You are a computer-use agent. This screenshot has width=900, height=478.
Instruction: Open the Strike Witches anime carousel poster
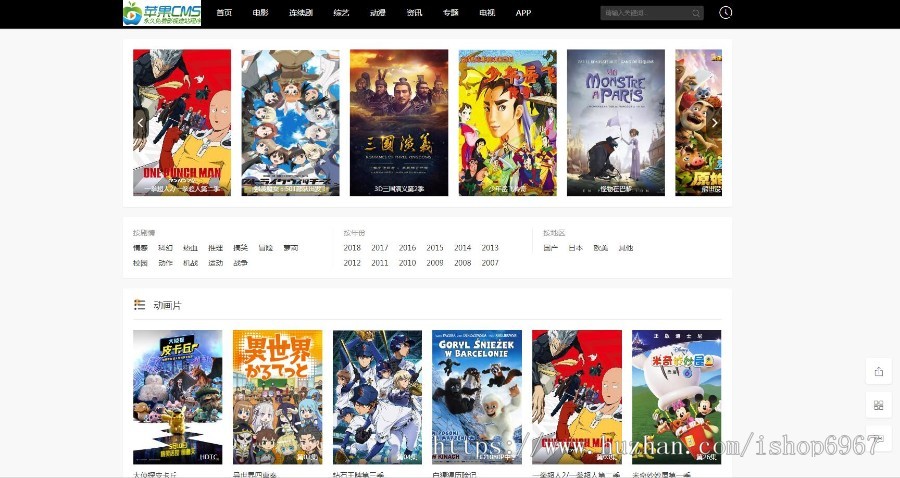tap(290, 123)
